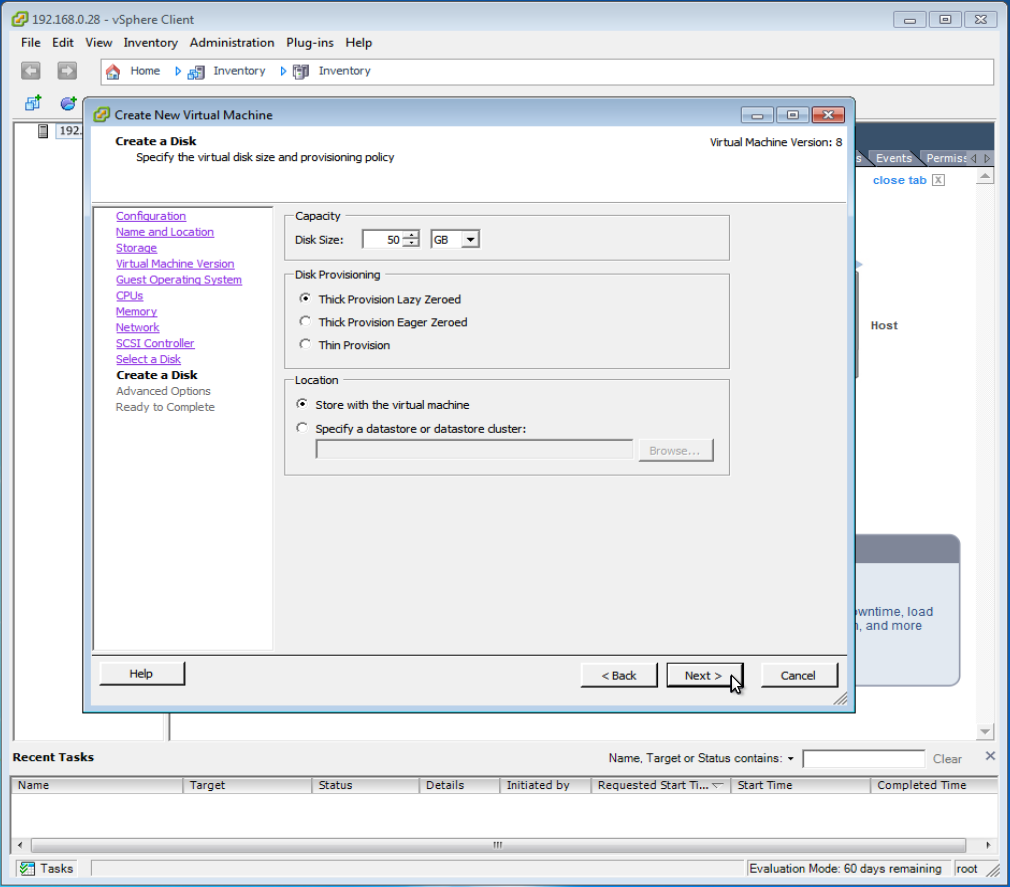This screenshot has width=1010, height=887.
Task: Open the View menu
Action: coord(99,43)
